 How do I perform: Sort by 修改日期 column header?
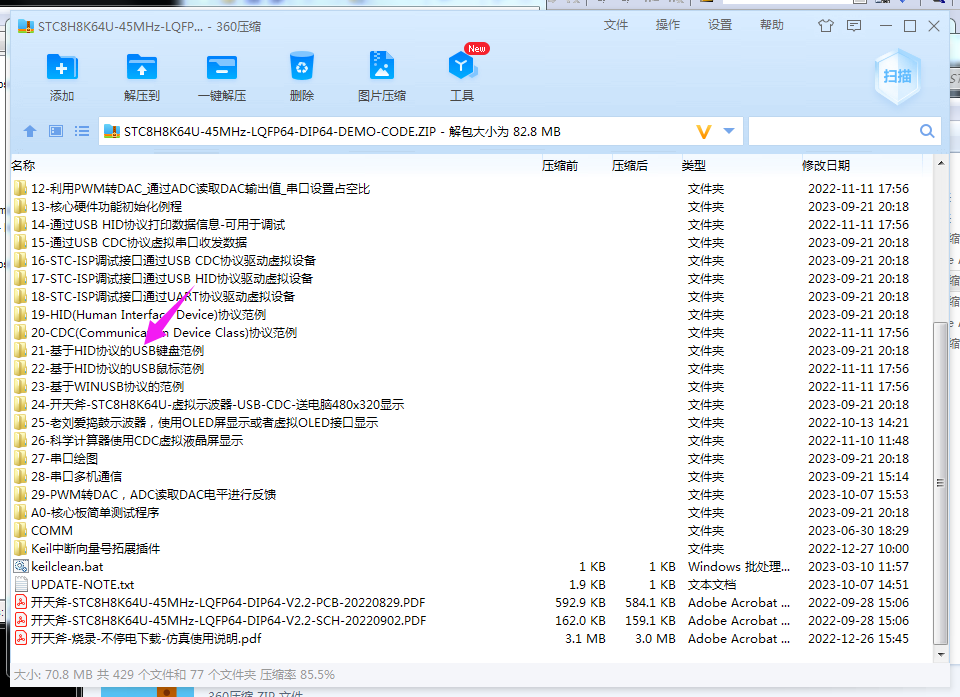[826, 165]
